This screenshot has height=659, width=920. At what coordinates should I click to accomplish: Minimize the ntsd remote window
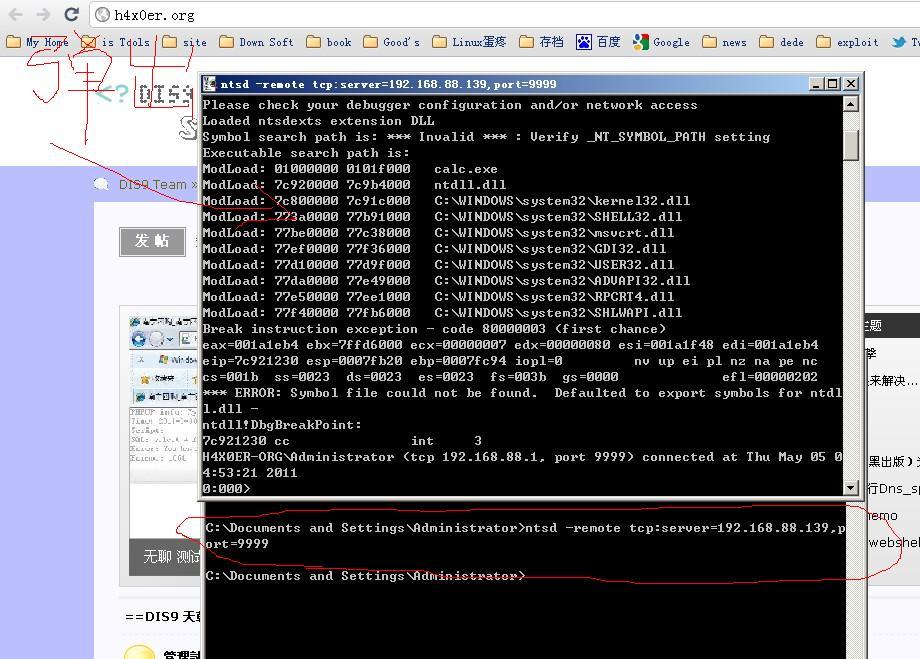(816, 84)
